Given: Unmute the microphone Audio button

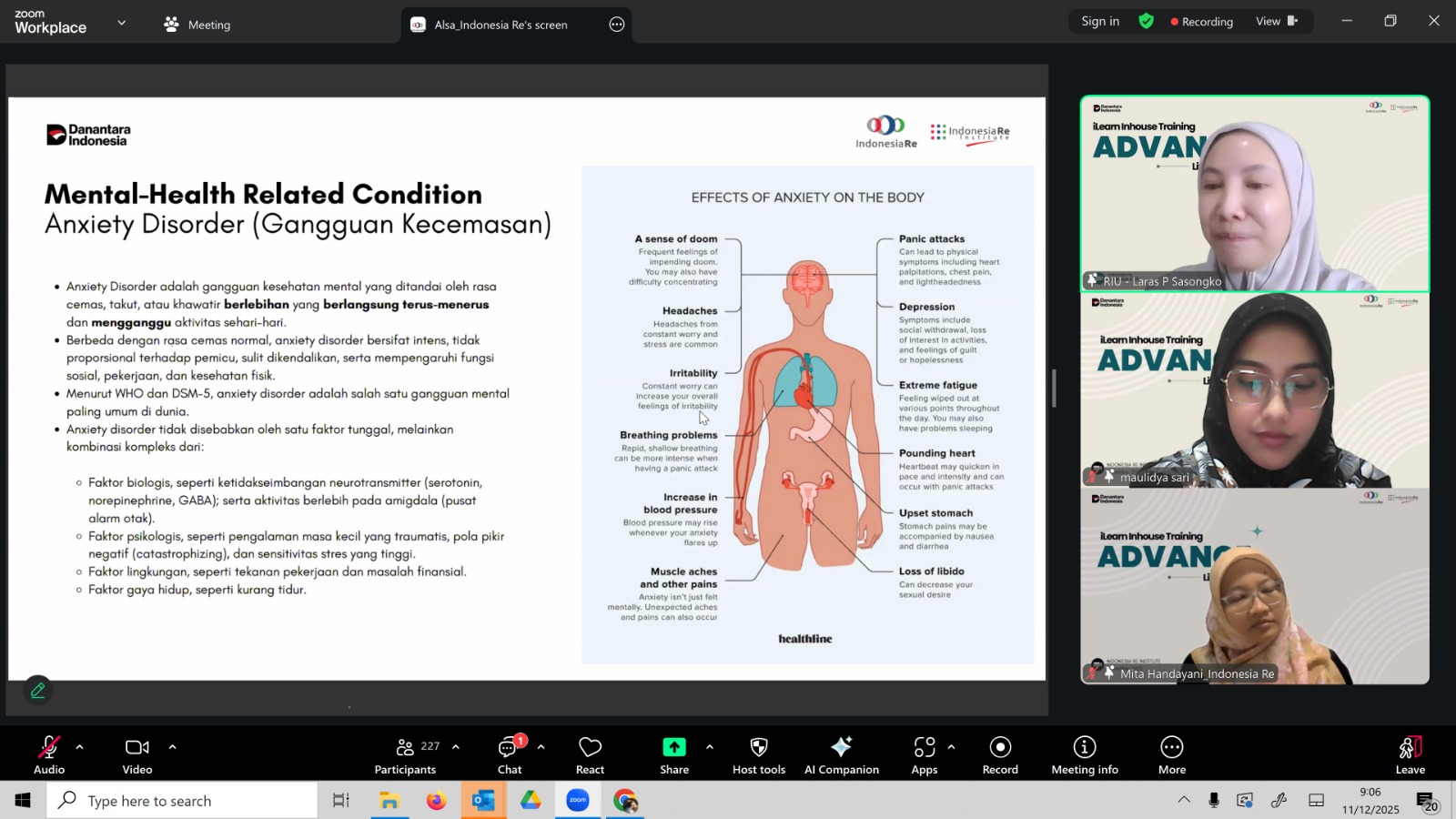Looking at the screenshot, I should (x=49, y=748).
